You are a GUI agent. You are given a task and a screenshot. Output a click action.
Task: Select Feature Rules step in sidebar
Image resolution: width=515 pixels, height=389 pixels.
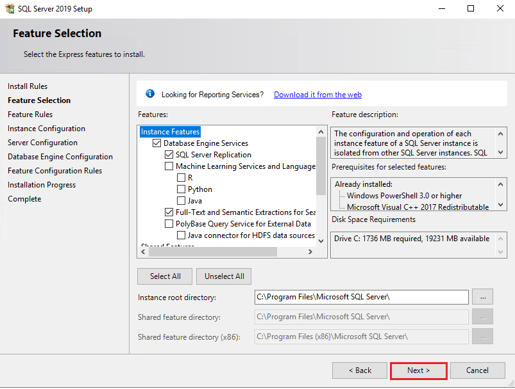pos(30,114)
